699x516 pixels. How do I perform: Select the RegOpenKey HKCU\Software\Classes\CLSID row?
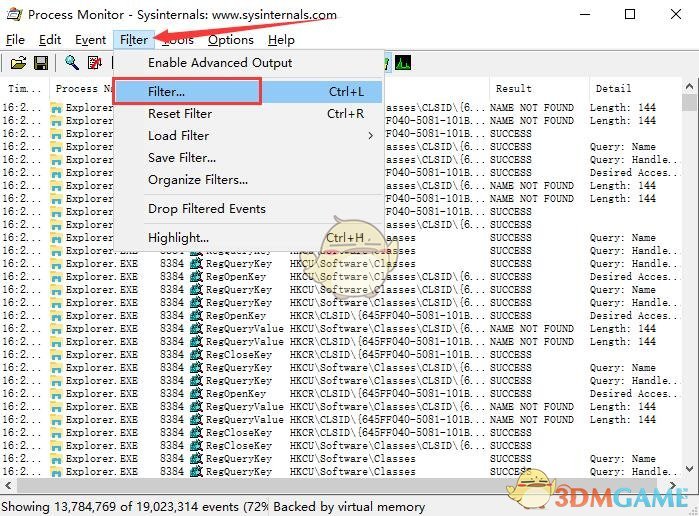click(x=341, y=277)
